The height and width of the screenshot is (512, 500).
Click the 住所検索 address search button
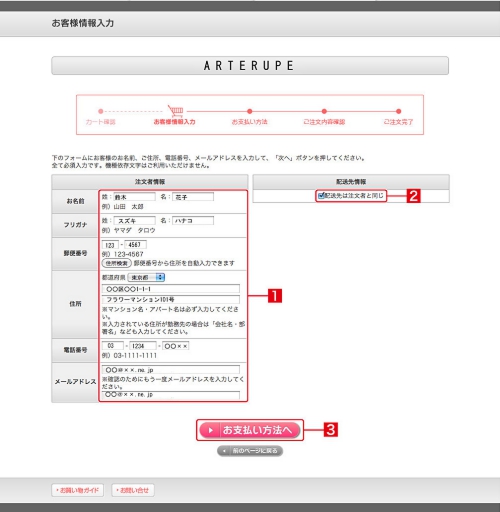point(116,263)
